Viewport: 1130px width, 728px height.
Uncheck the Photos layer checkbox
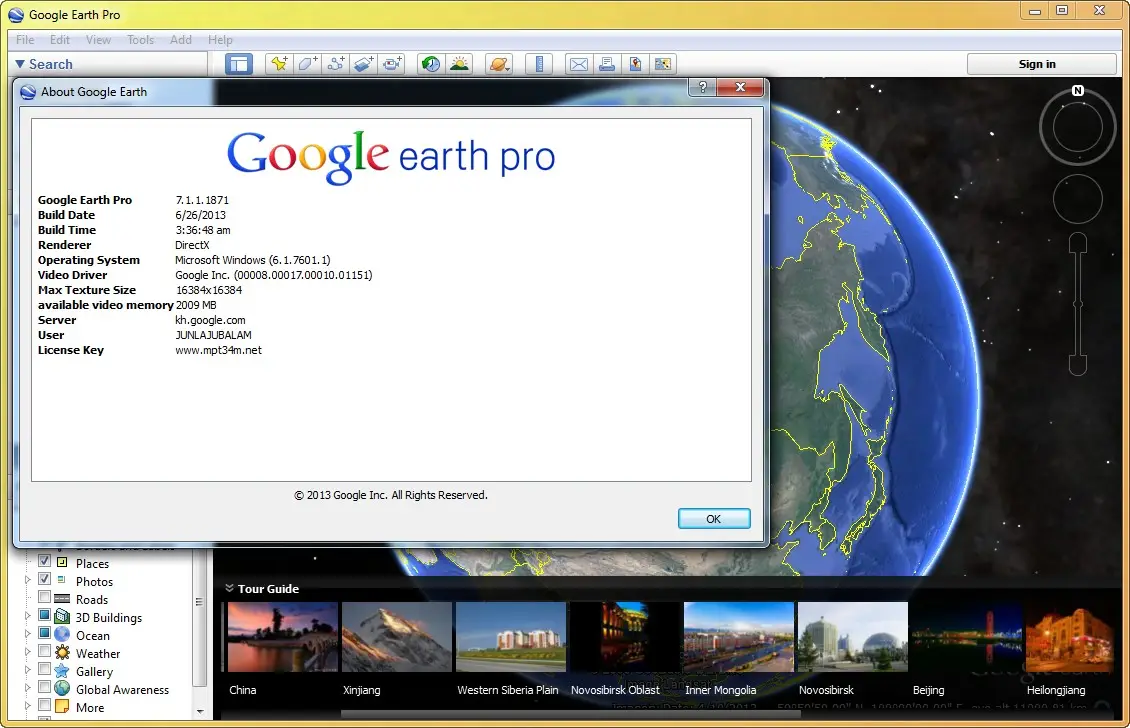[44, 579]
